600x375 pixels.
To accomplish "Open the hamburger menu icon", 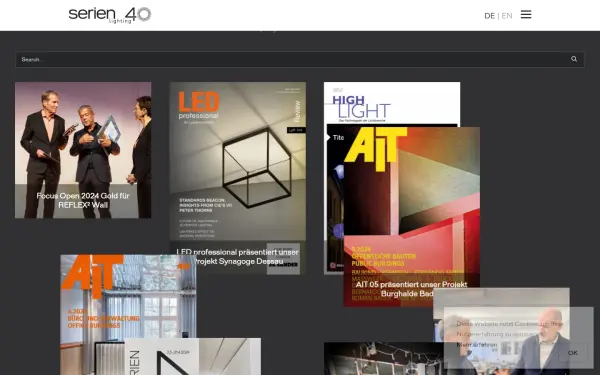I will click(x=526, y=15).
